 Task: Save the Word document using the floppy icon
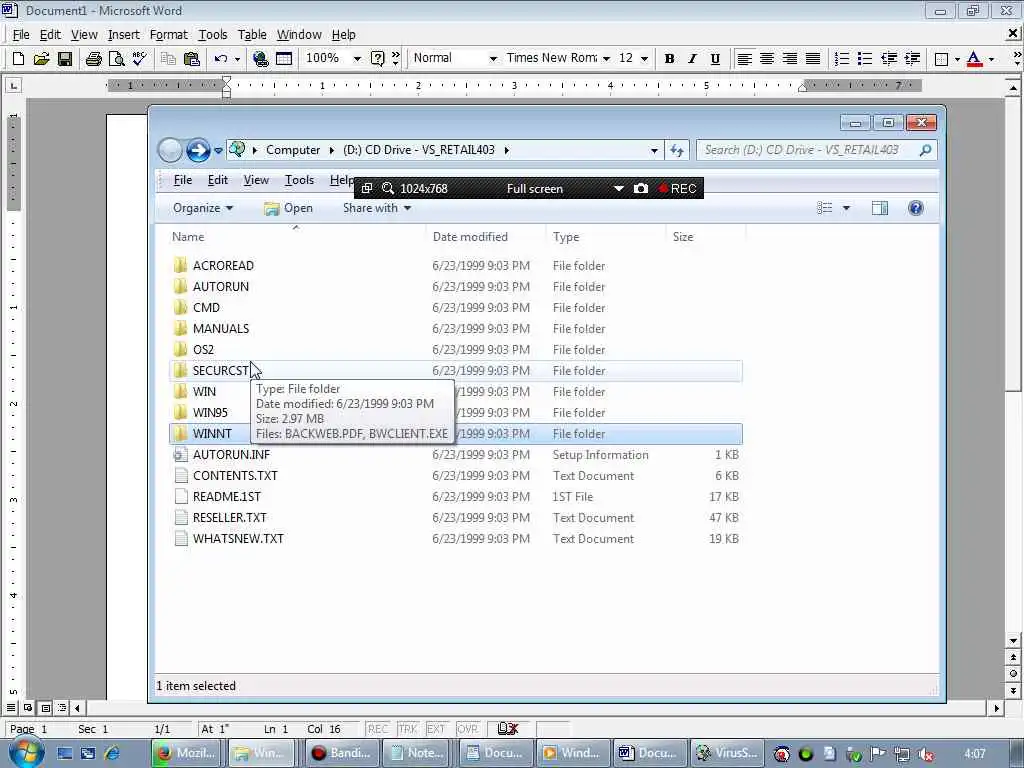coord(65,59)
